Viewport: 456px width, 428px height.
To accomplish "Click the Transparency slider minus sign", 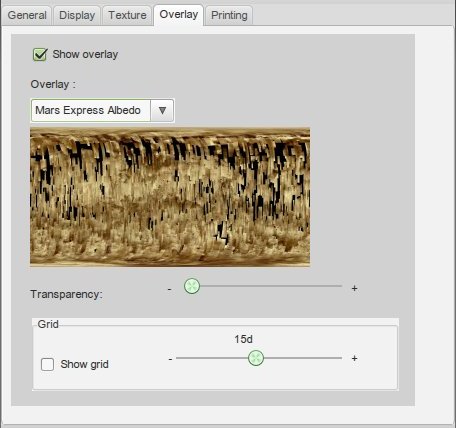I will pos(170,289).
